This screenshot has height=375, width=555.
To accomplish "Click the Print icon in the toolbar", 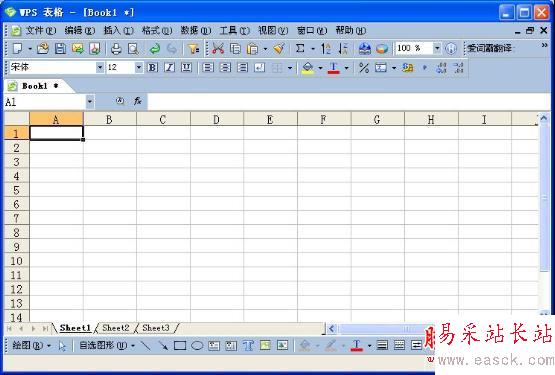I will click(x=116, y=49).
